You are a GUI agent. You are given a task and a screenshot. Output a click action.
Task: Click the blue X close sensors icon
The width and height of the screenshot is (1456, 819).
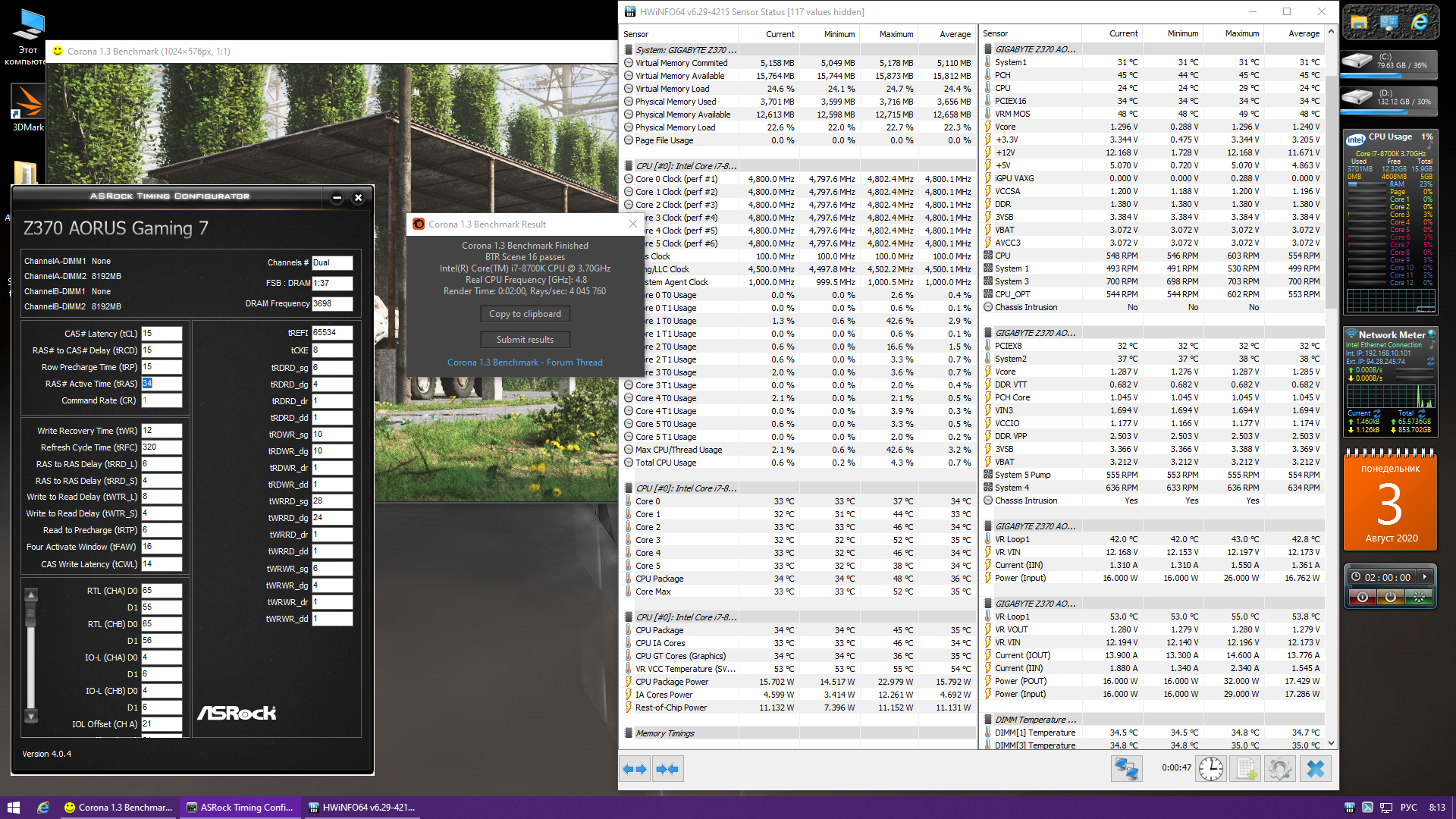[x=1316, y=769]
